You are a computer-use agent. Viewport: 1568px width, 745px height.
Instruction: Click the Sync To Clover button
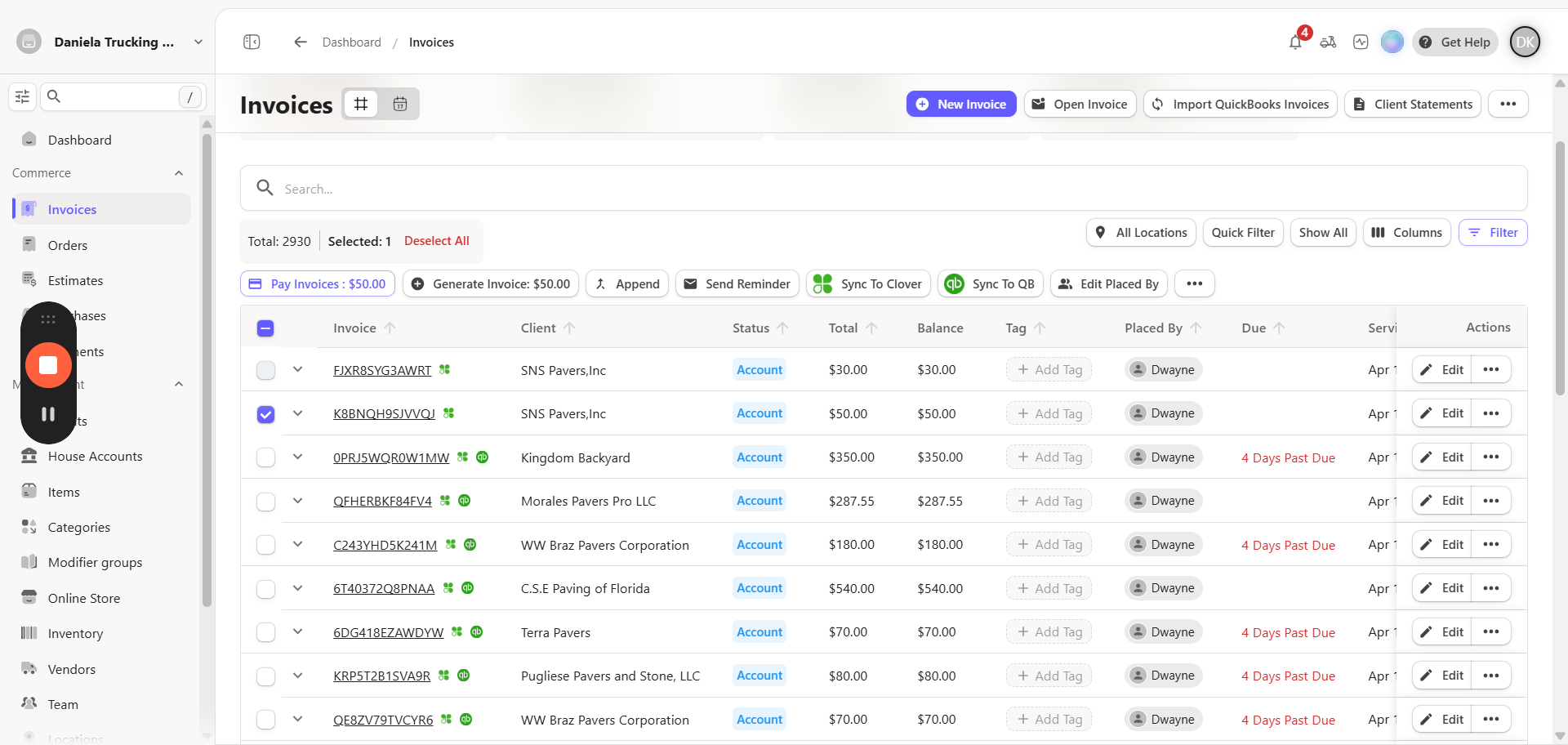coord(869,283)
